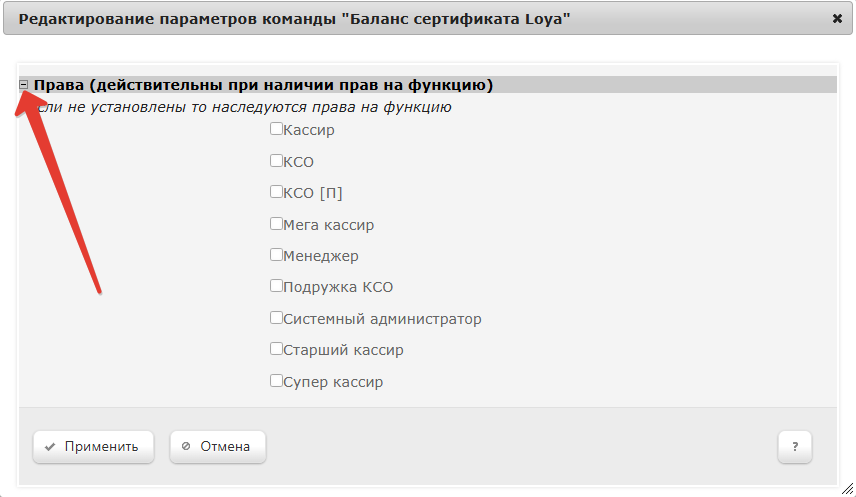This screenshot has height=497, width=856.
Task: Collapse the Права section with minus icon
Action: coord(24,86)
